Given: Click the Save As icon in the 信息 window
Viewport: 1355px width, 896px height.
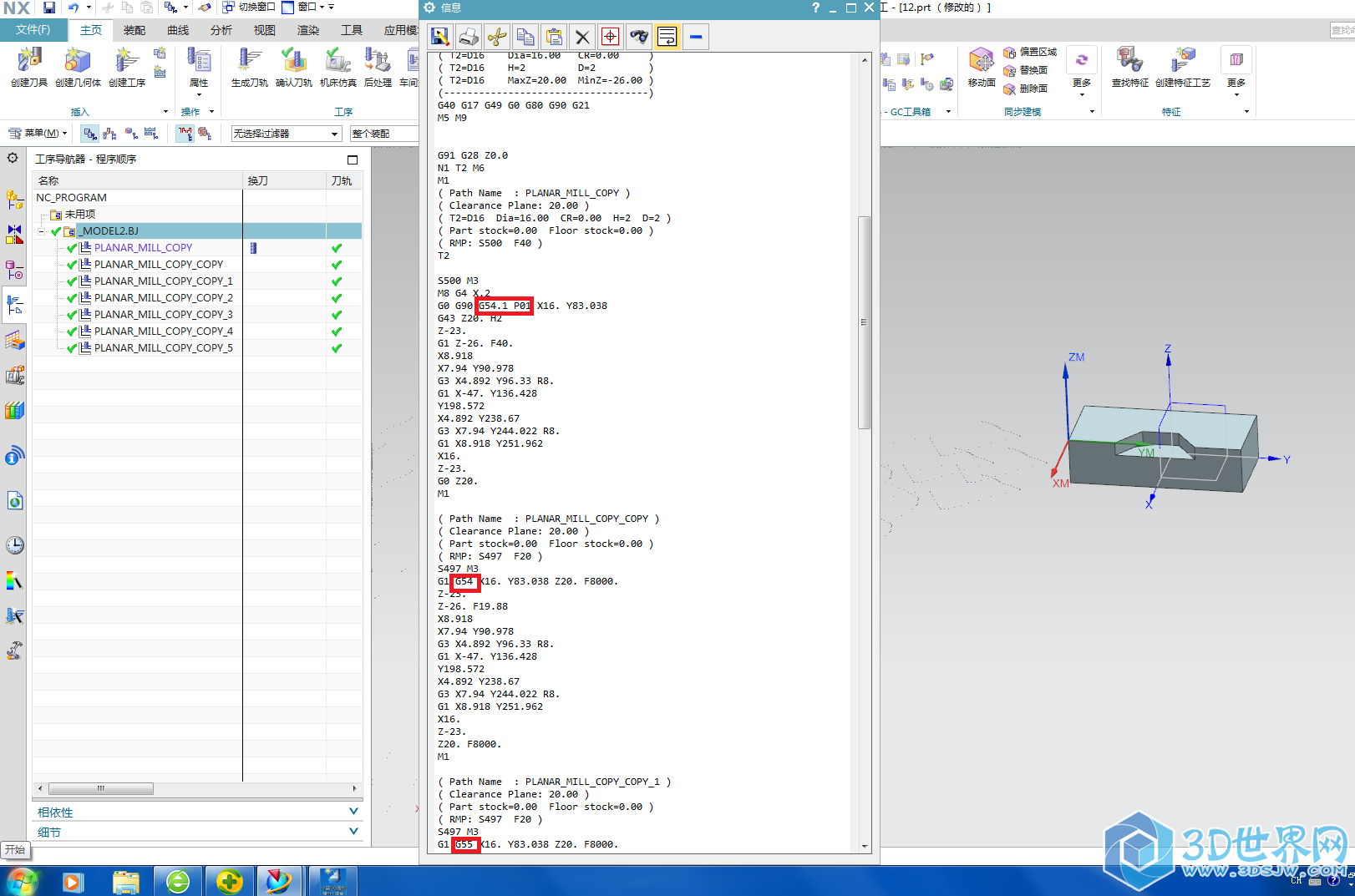Looking at the screenshot, I should click(x=440, y=37).
